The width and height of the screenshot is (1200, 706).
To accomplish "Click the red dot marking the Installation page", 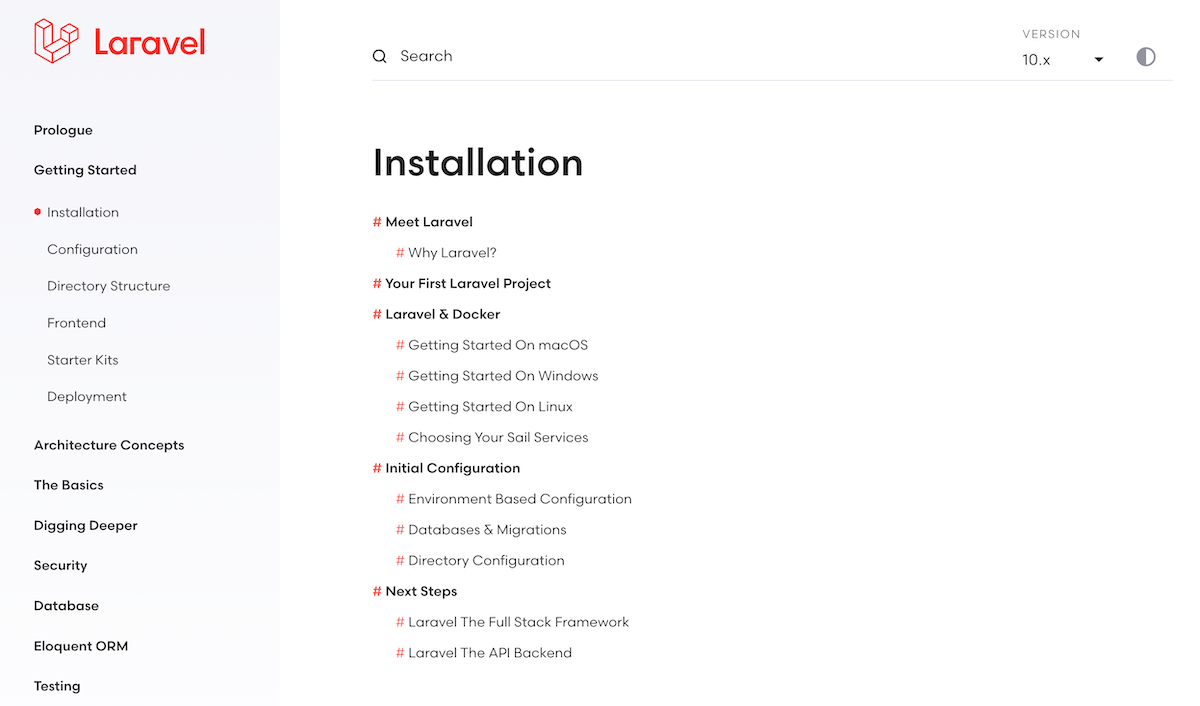I will coord(37,212).
